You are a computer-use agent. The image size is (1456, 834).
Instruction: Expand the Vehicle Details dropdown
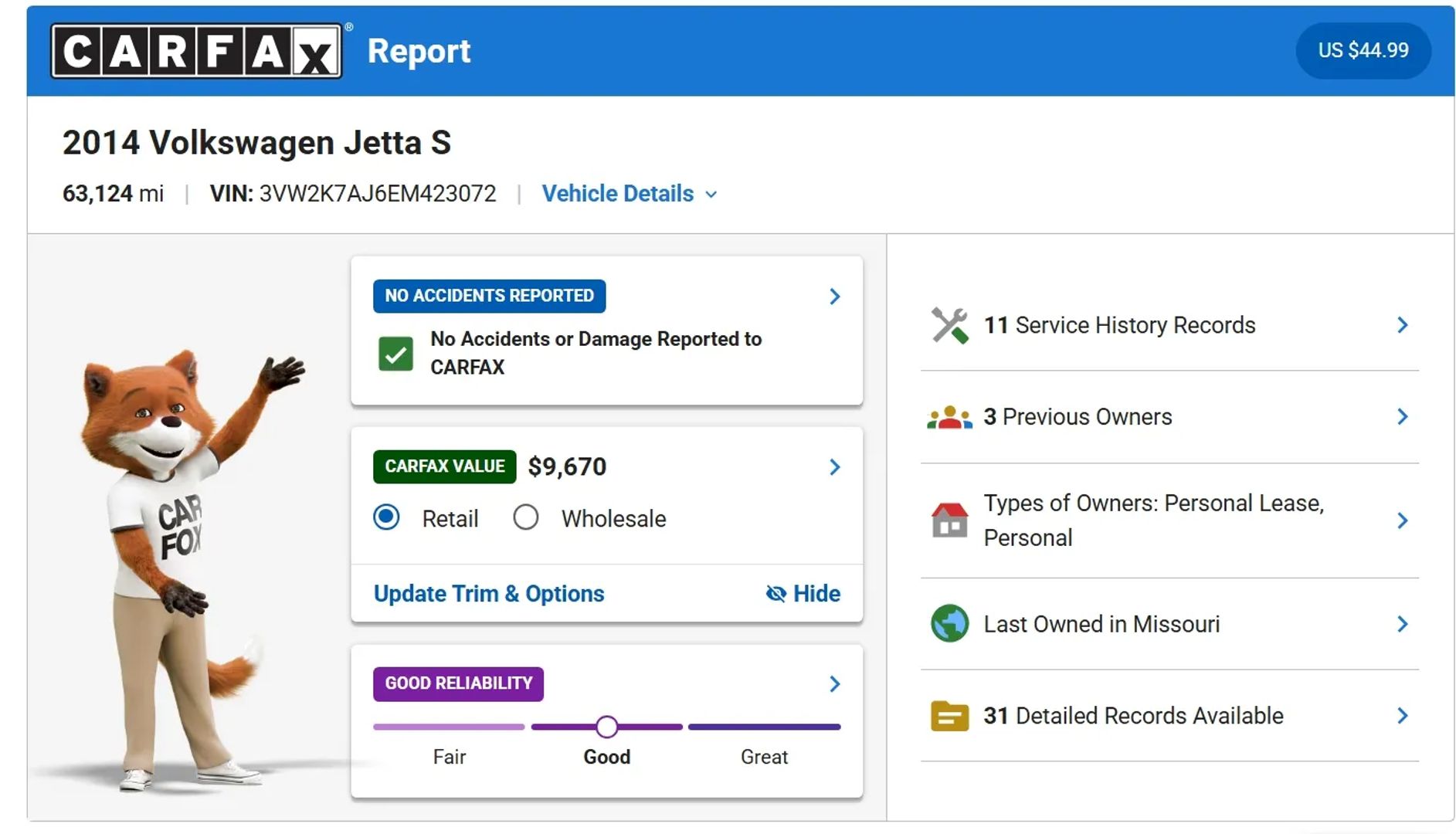pyautogui.click(x=629, y=193)
